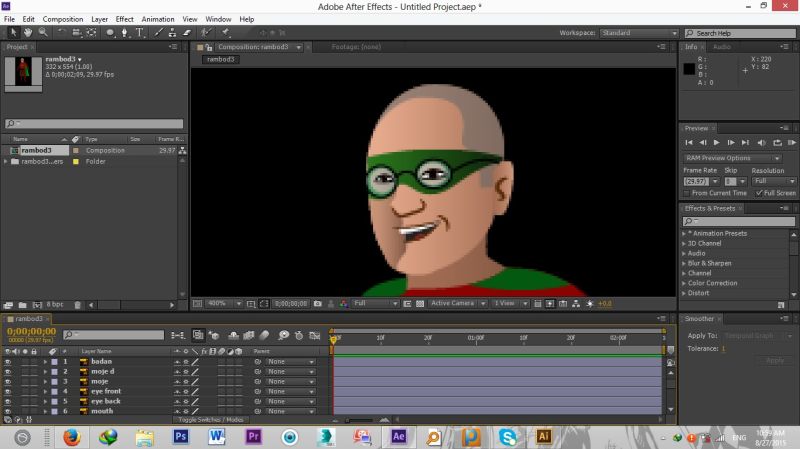Click the Search Help field
800x449 pixels.
[740, 33]
